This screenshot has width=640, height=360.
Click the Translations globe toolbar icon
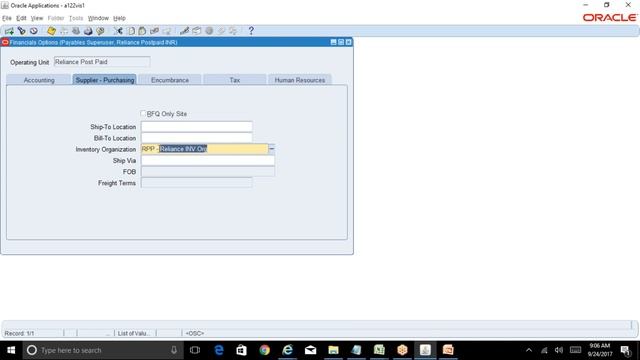209,31
